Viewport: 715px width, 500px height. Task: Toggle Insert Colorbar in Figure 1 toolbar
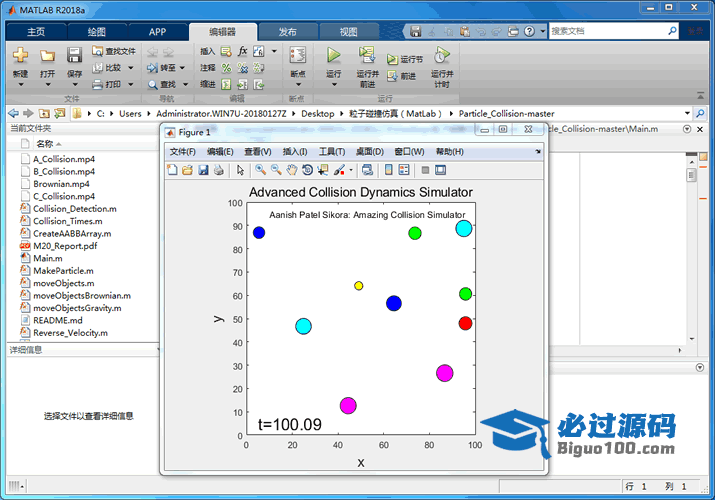coord(389,170)
